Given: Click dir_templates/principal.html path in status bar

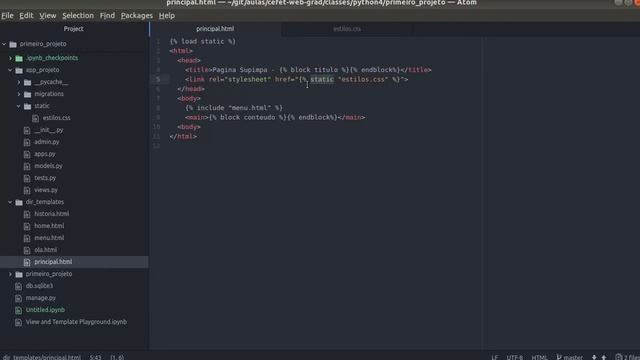Looking at the screenshot, I should click(42, 357).
